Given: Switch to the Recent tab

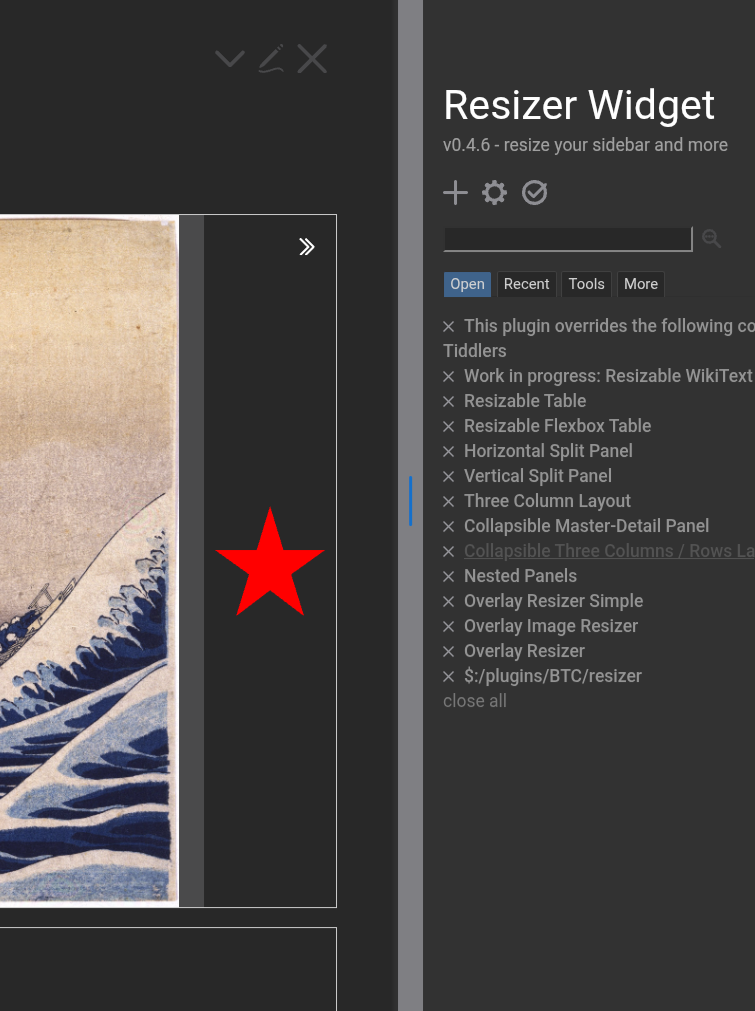Looking at the screenshot, I should (526, 284).
